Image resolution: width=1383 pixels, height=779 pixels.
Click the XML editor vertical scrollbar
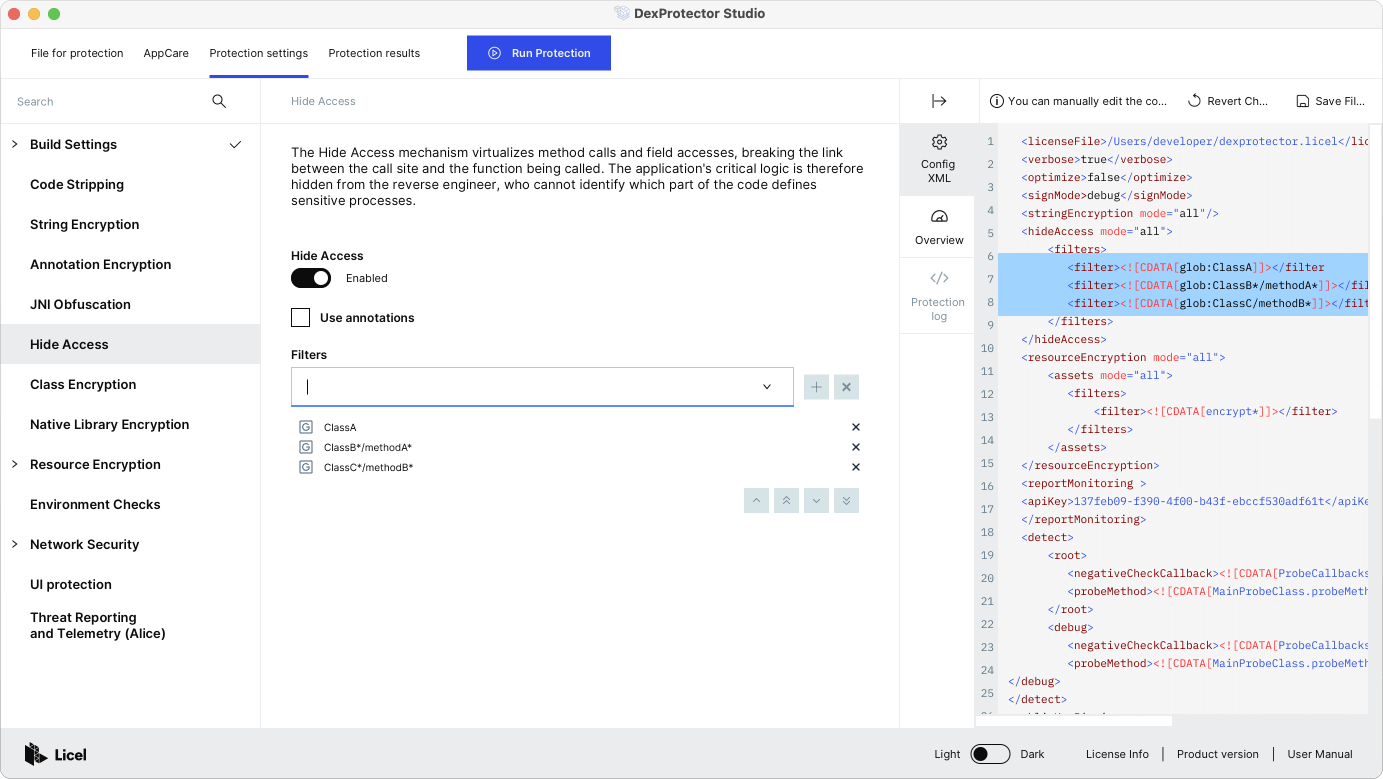click(x=1375, y=270)
